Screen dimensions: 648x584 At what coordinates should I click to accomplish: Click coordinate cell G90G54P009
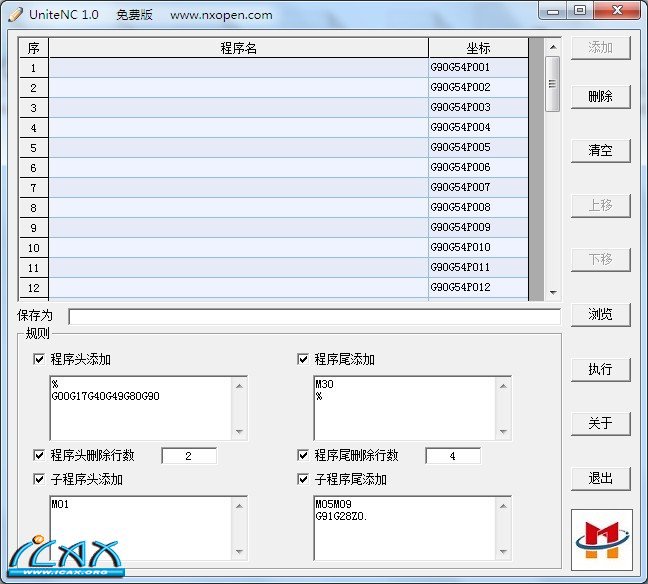479,227
